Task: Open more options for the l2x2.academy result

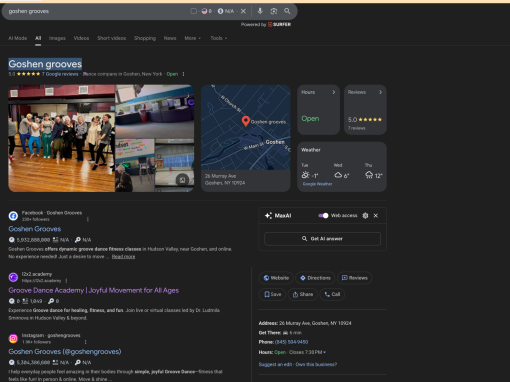Action: (66, 281)
